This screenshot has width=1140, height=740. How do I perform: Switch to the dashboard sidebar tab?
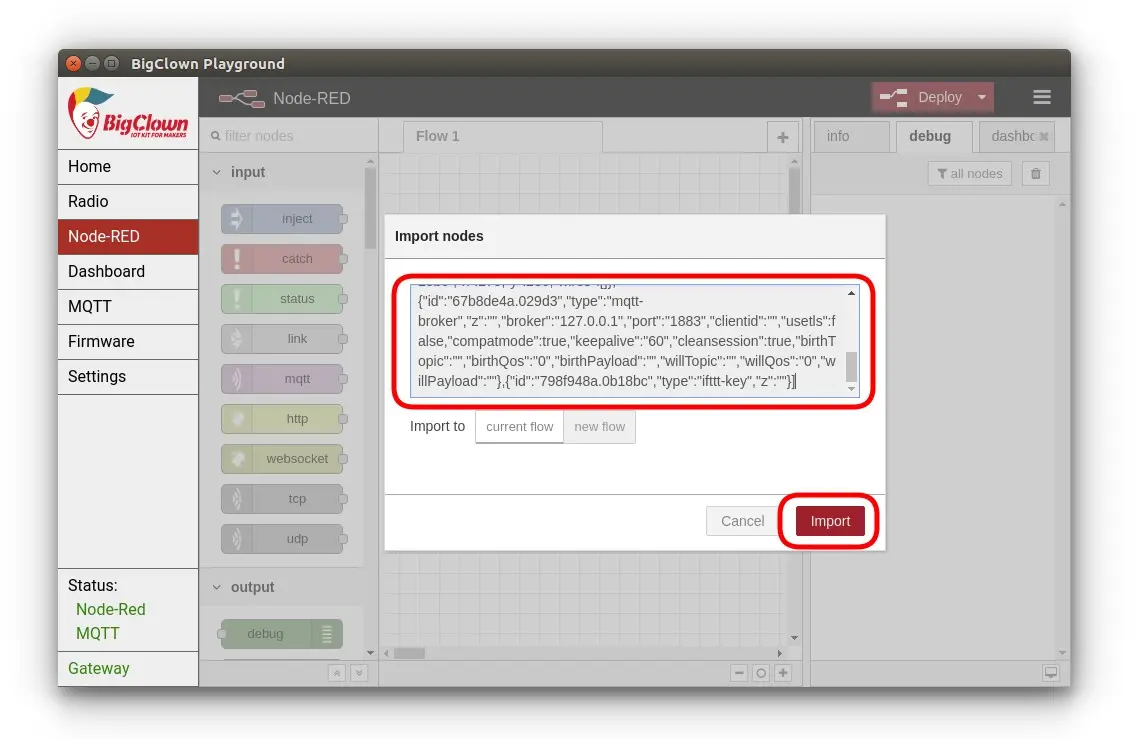[1016, 136]
